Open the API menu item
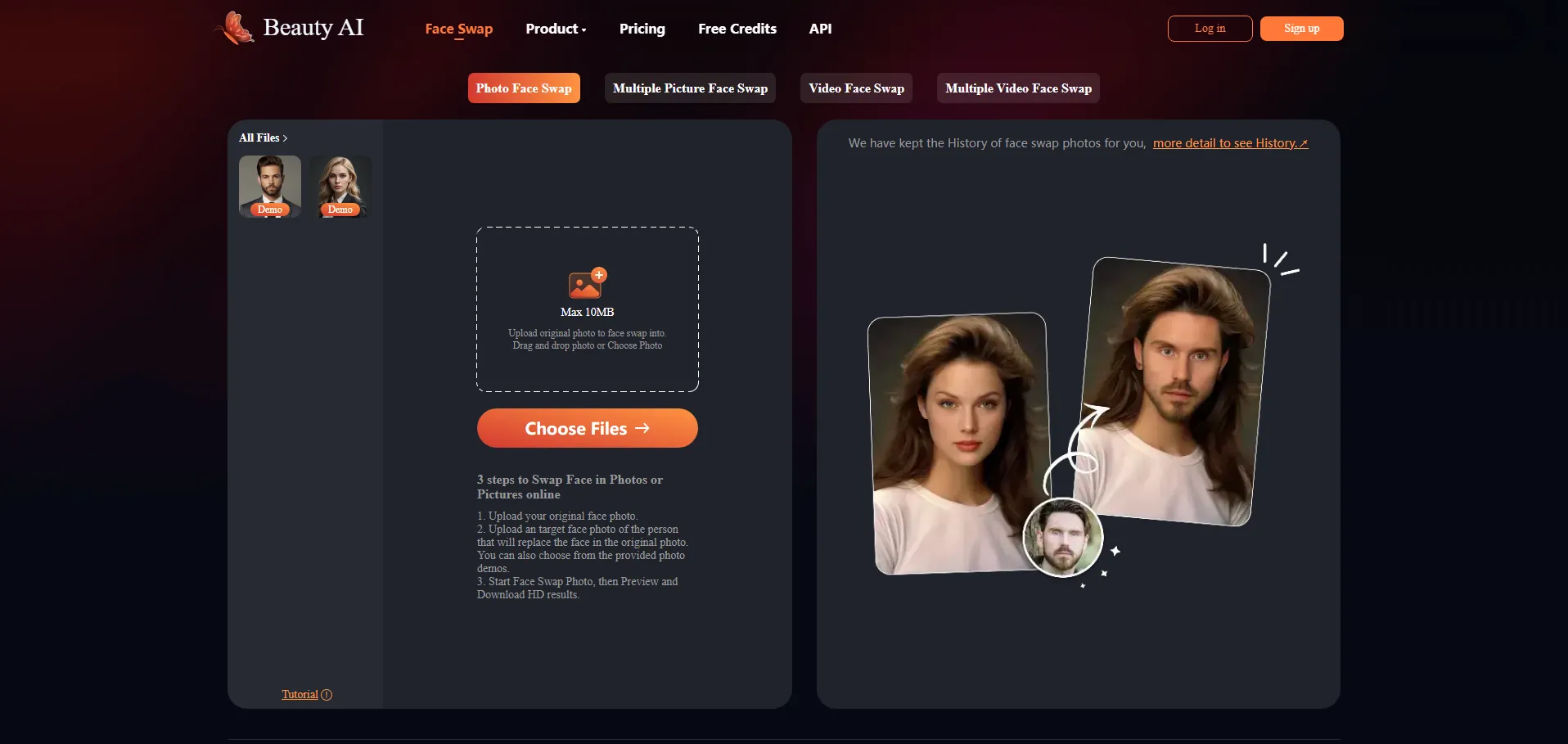The height and width of the screenshot is (744, 1568). [820, 29]
